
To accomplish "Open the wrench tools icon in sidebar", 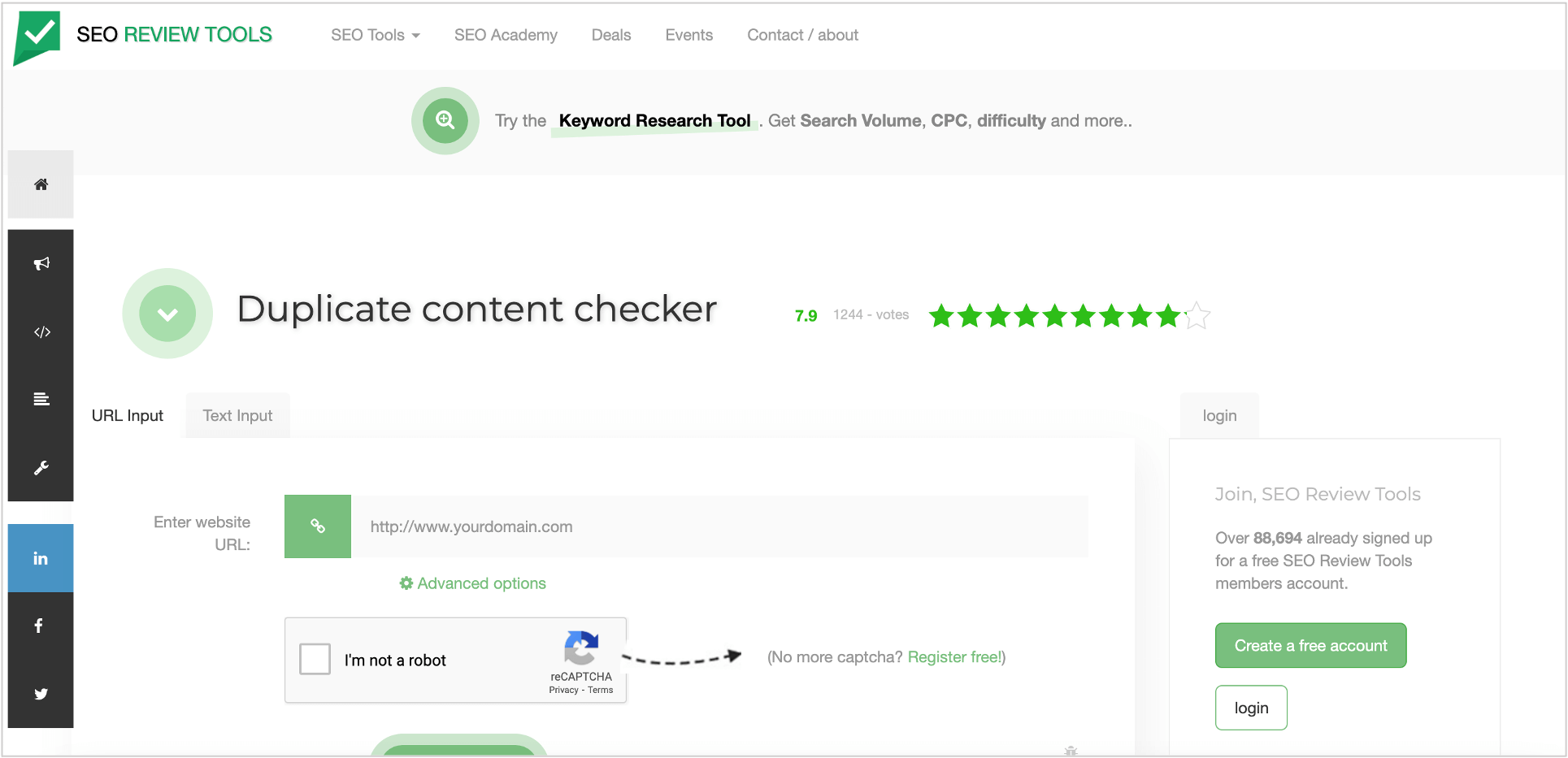I will click(x=41, y=467).
